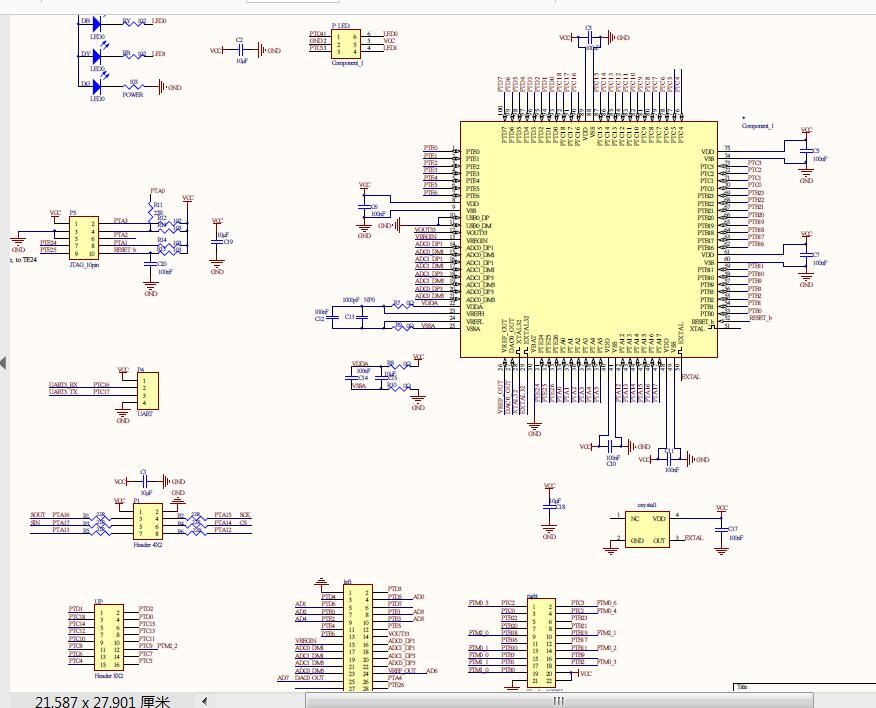Viewport: 876px width, 708px height.
Task: Click the scroll-left arrow beside the page size
Action: coord(204,701)
